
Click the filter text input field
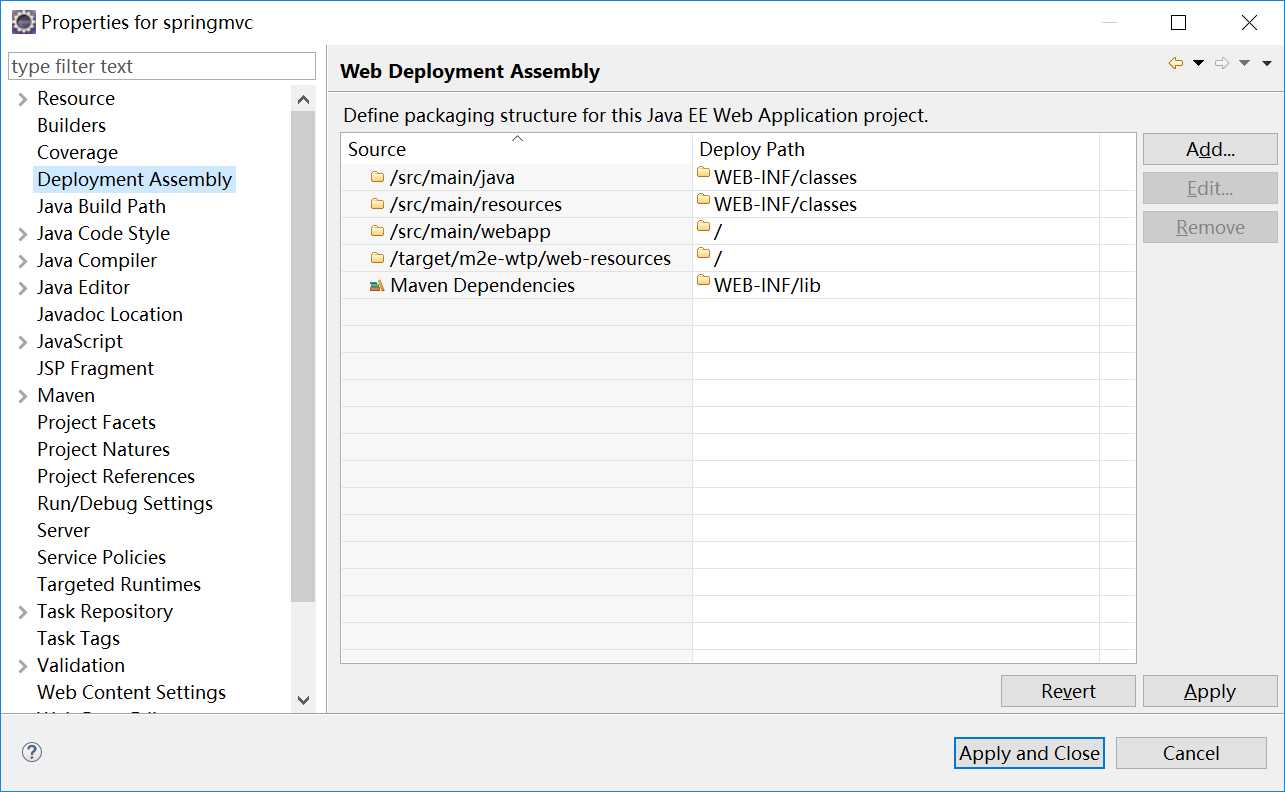161,66
